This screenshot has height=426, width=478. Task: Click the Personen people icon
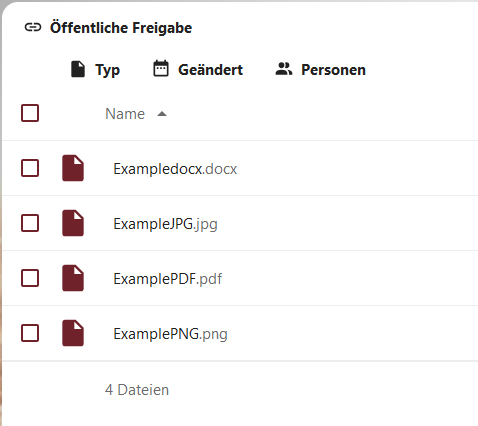point(284,69)
